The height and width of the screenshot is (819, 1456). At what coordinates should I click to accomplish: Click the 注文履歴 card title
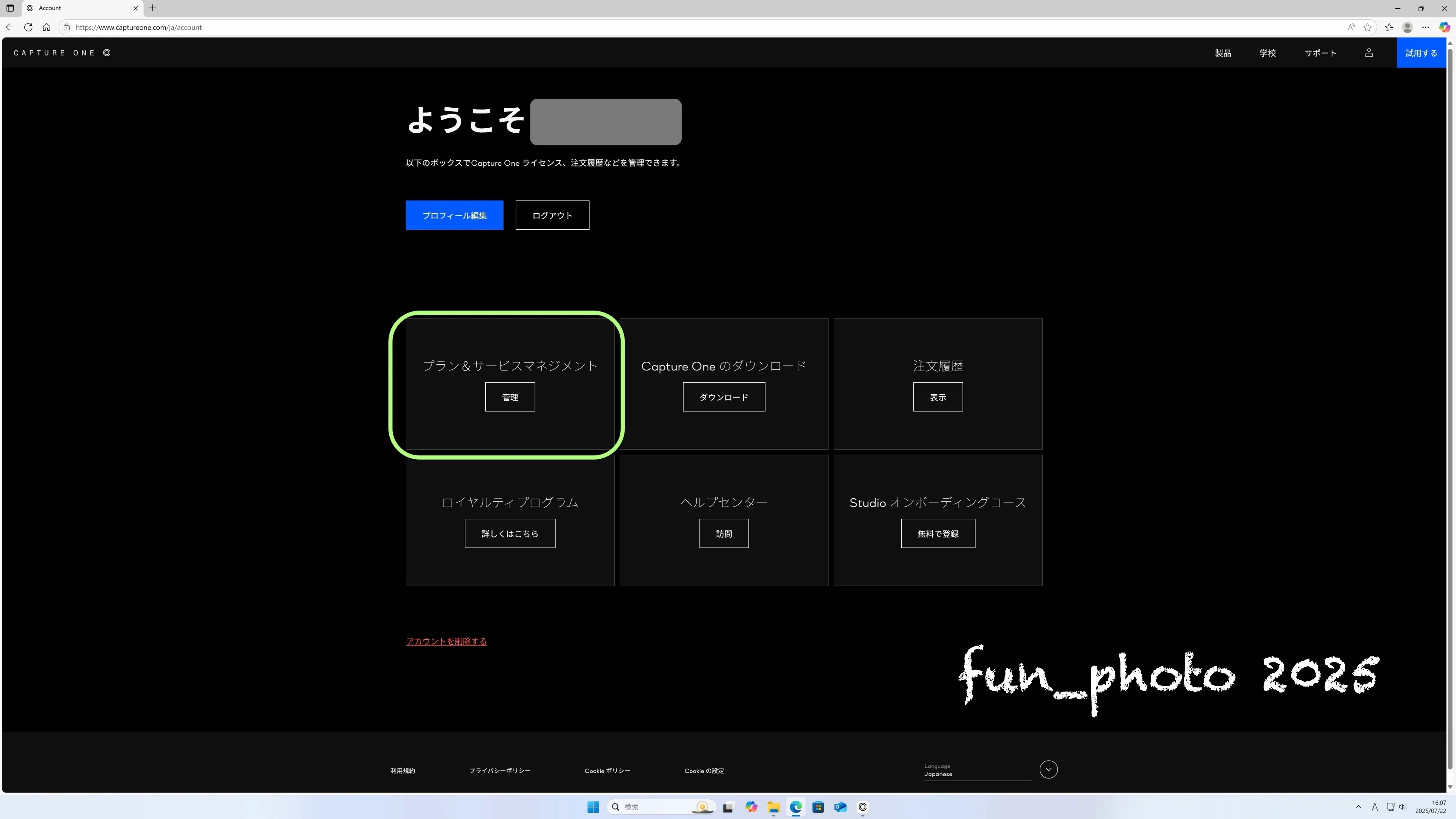pyautogui.click(x=938, y=366)
